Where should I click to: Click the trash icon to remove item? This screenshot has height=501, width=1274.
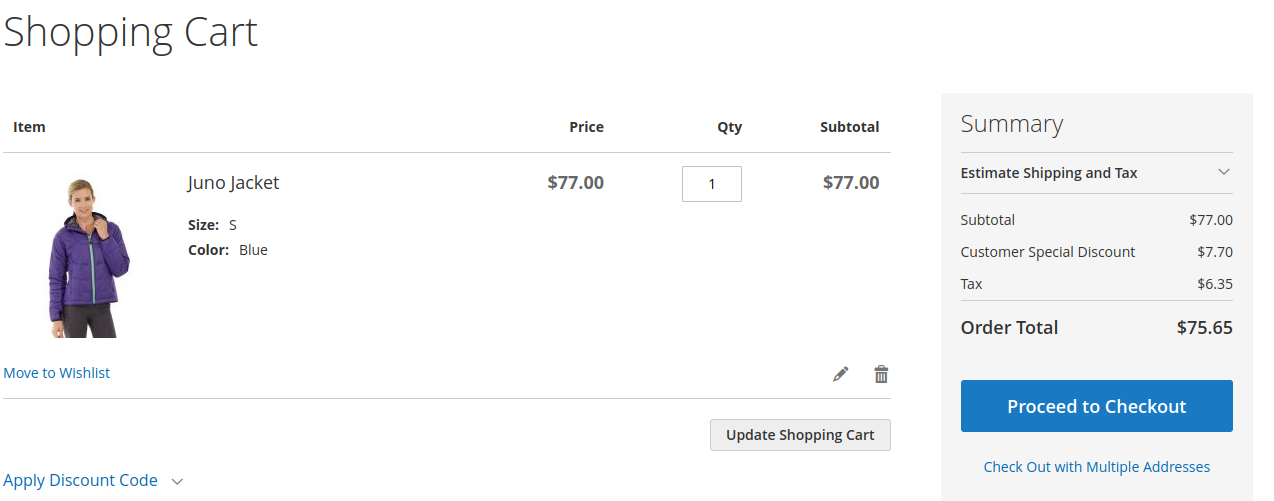(x=881, y=374)
